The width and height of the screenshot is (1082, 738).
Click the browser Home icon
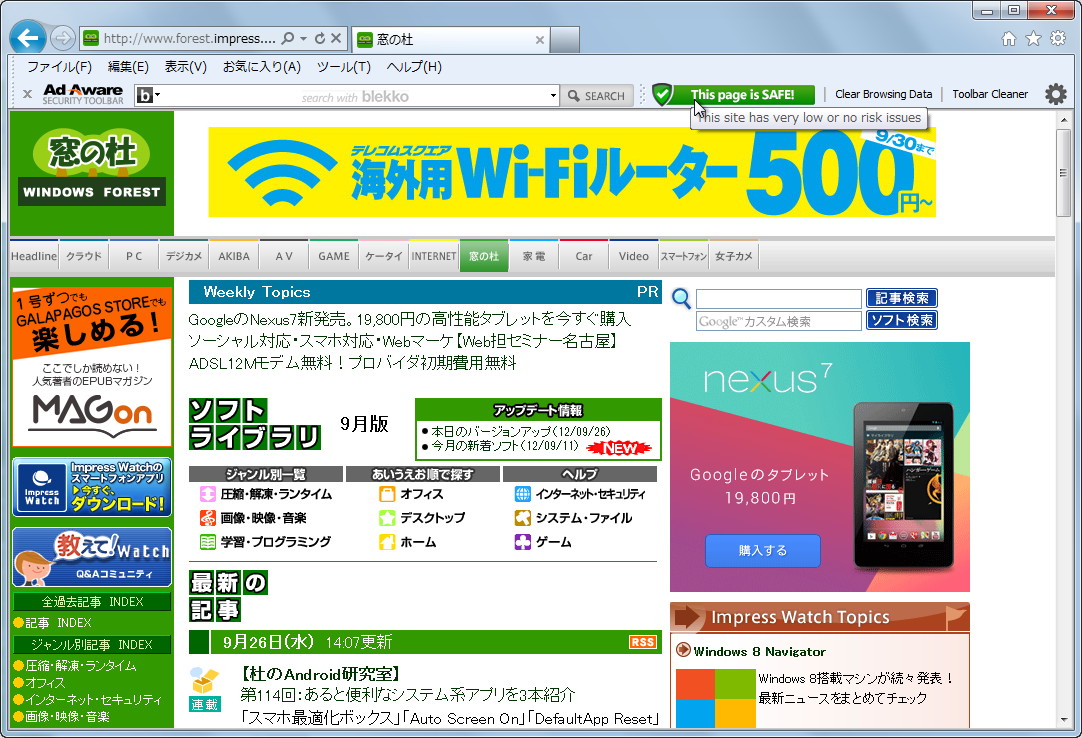pos(1010,37)
